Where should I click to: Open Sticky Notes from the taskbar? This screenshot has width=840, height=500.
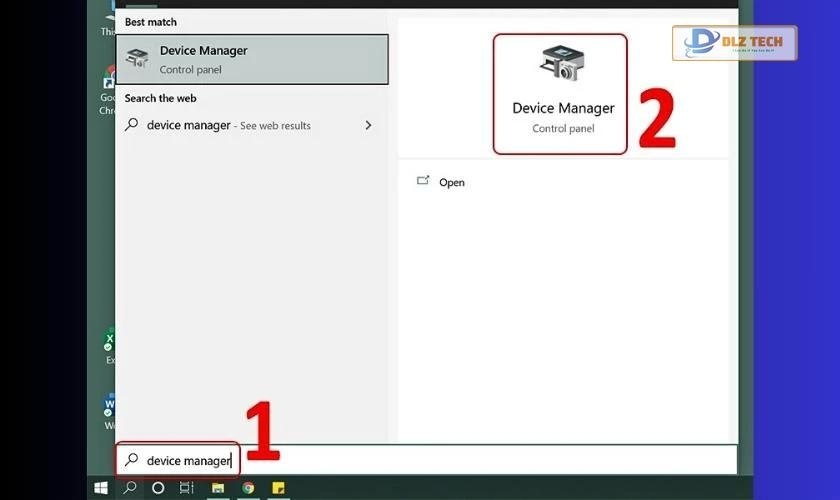coord(278,488)
